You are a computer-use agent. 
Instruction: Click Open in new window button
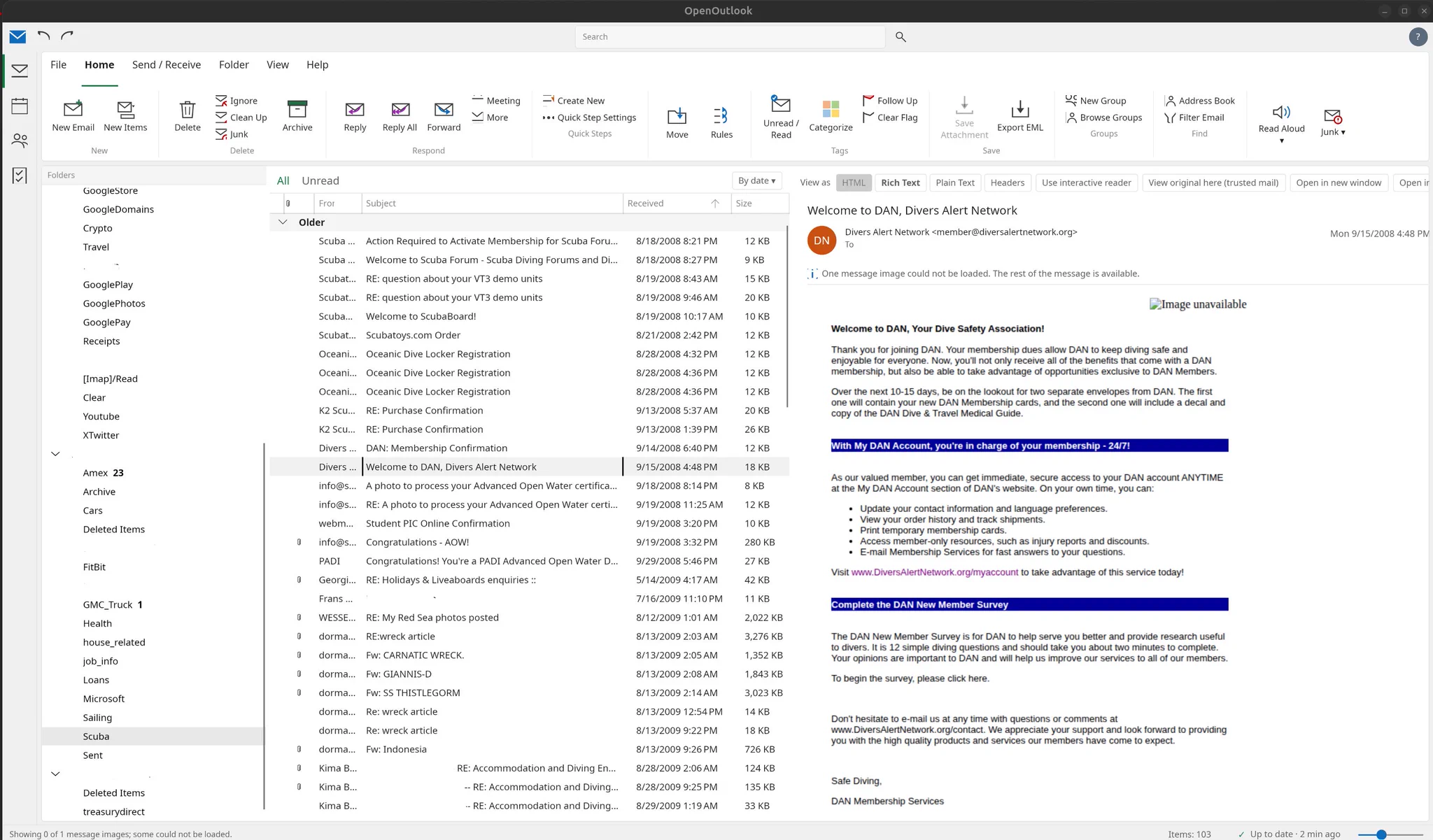(x=1339, y=183)
